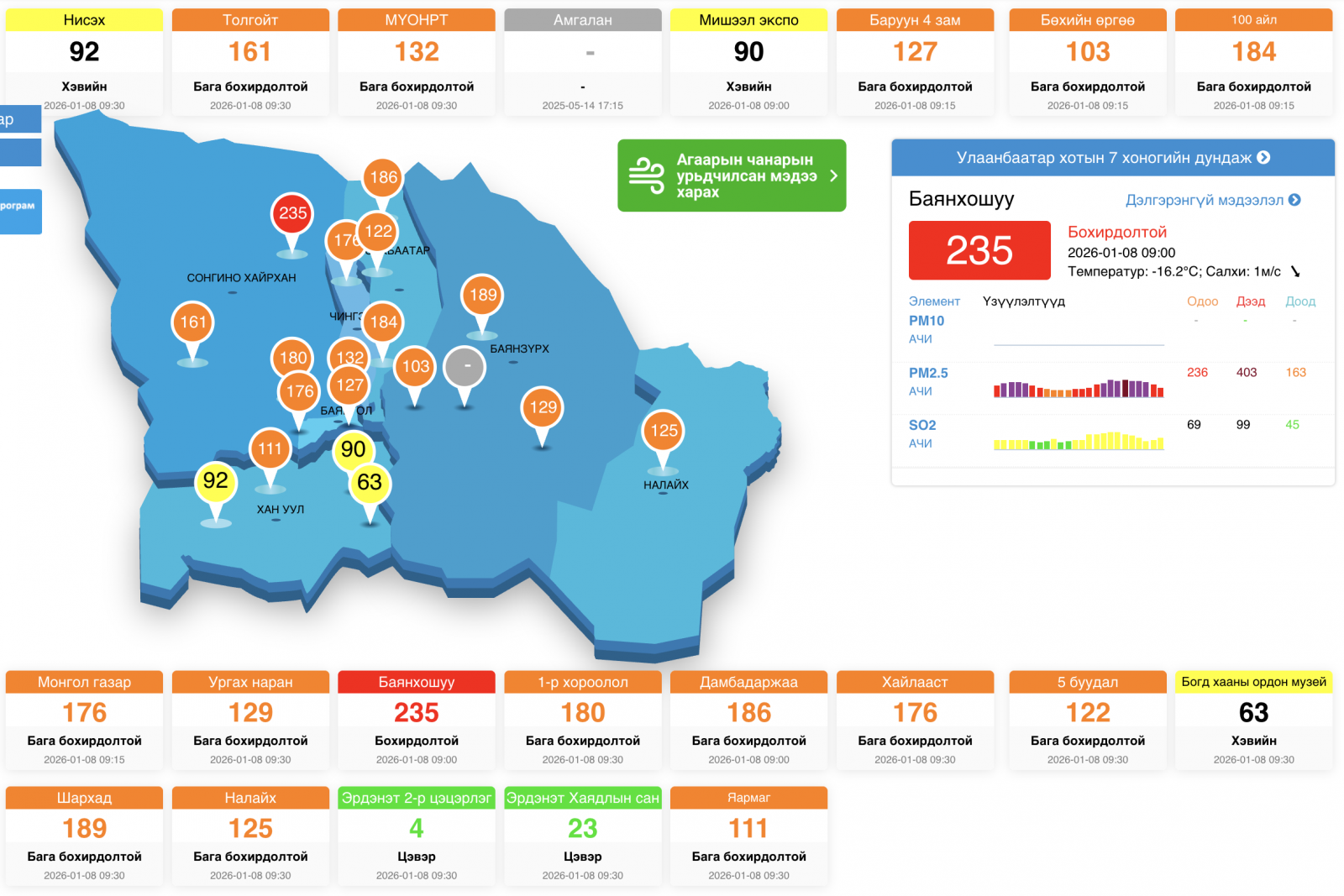Viewport: 1344px width, 896px height.
Task: Click the yellow 92 map pin
Action: (x=216, y=481)
